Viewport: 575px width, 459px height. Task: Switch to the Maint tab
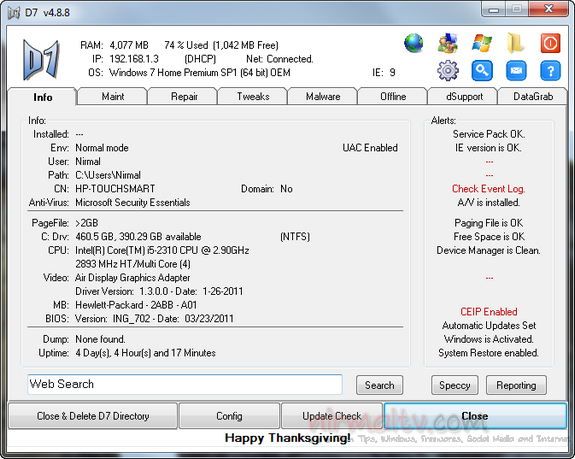point(113,96)
